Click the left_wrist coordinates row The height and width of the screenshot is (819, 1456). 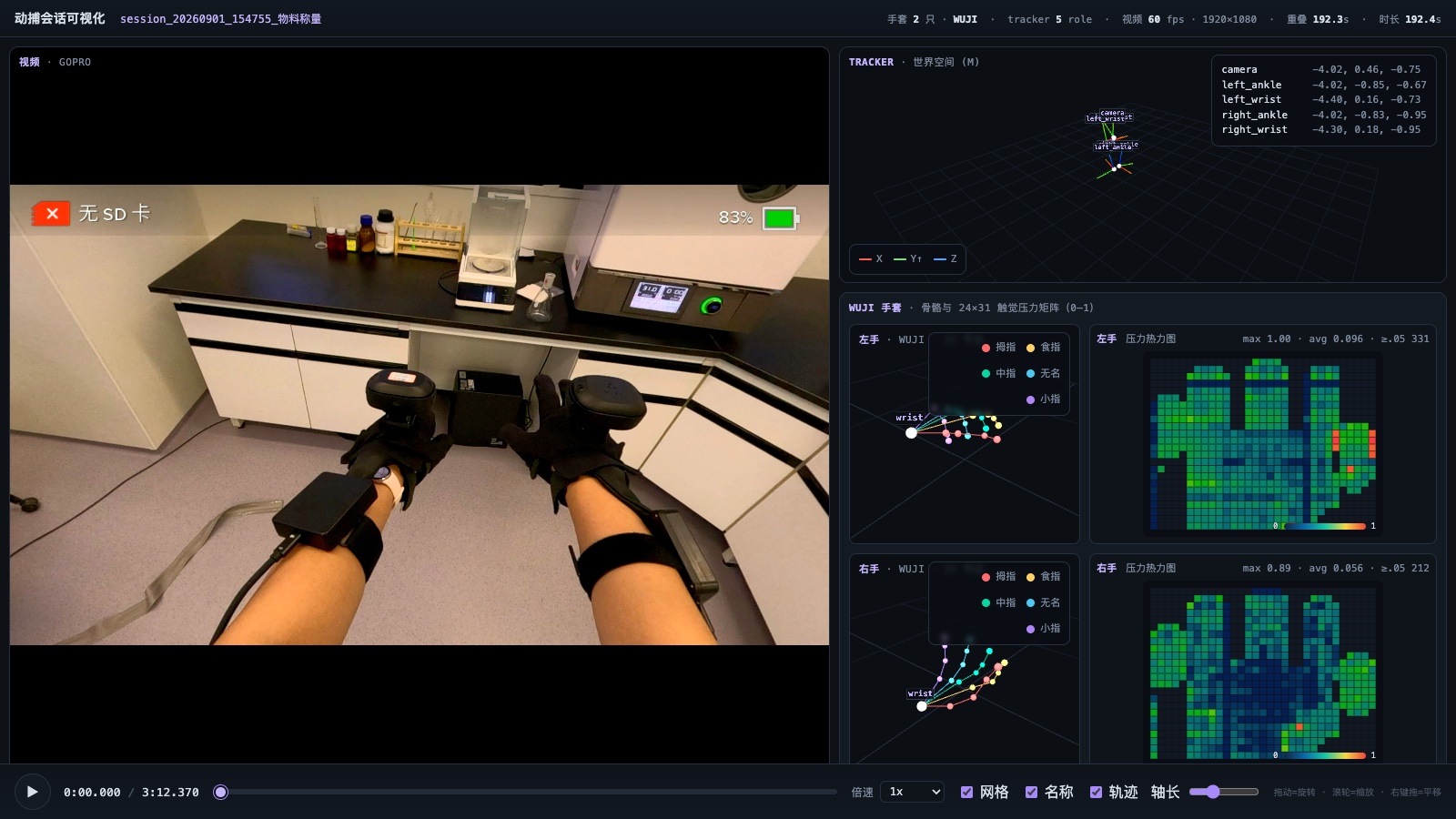tap(1324, 99)
